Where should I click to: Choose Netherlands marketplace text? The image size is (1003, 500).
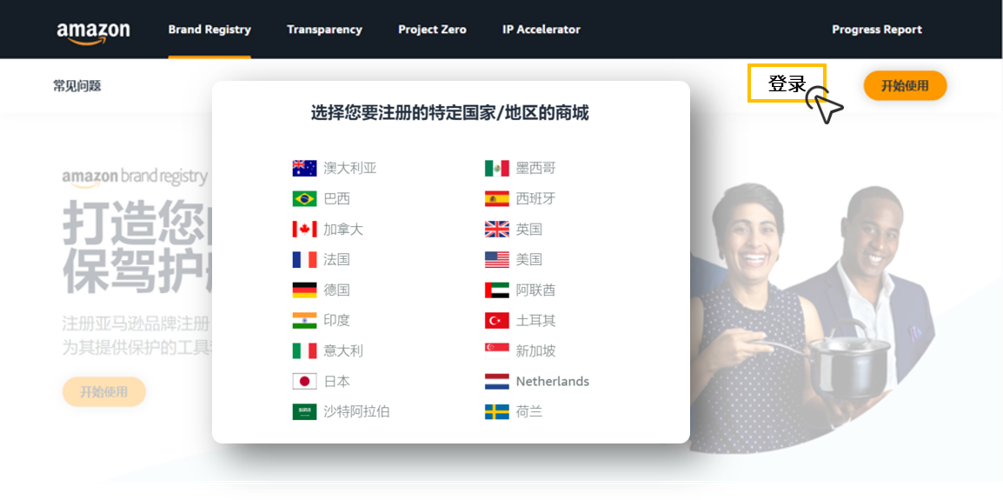tap(553, 381)
